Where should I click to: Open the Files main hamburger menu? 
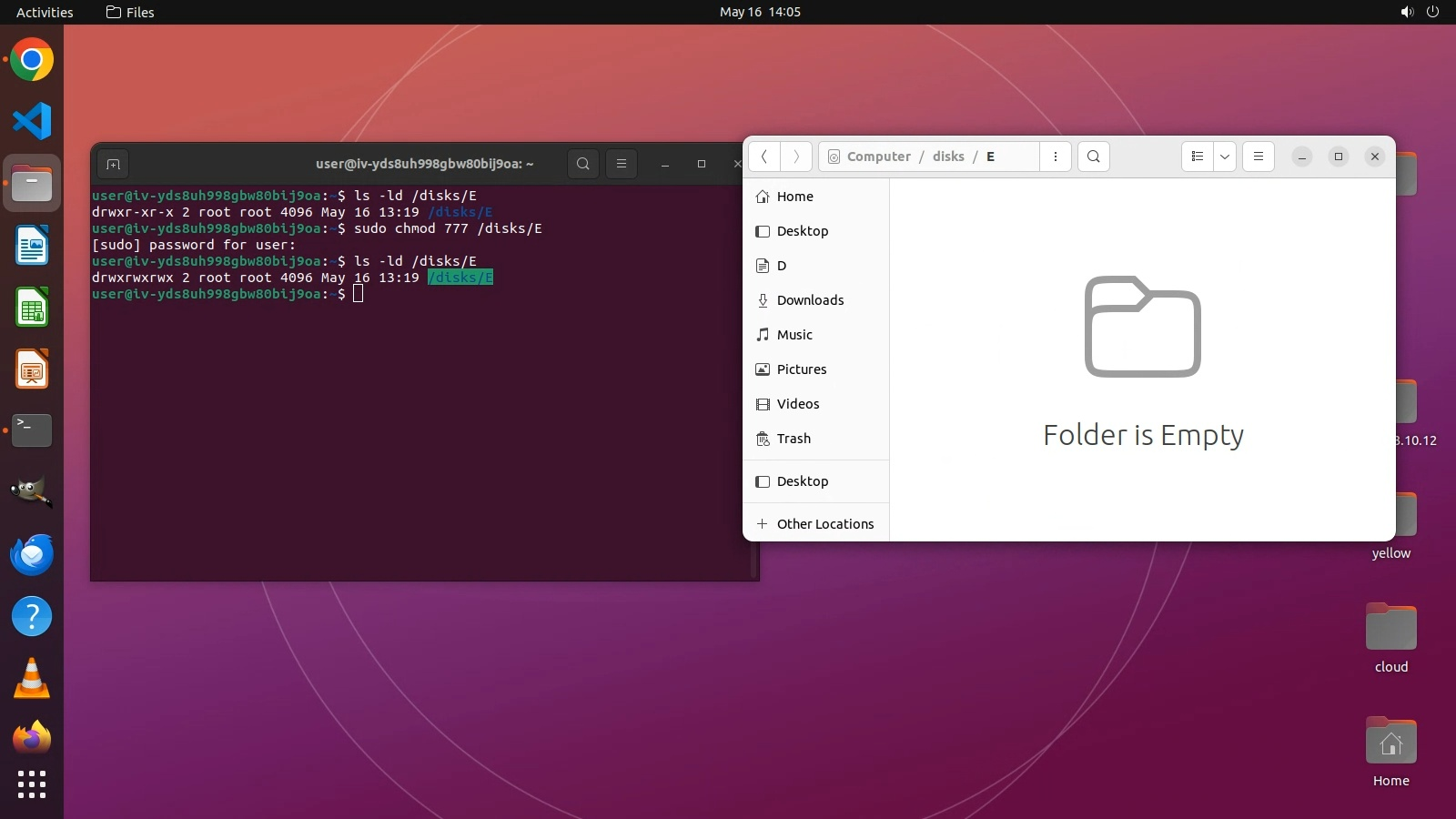[1259, 157]
